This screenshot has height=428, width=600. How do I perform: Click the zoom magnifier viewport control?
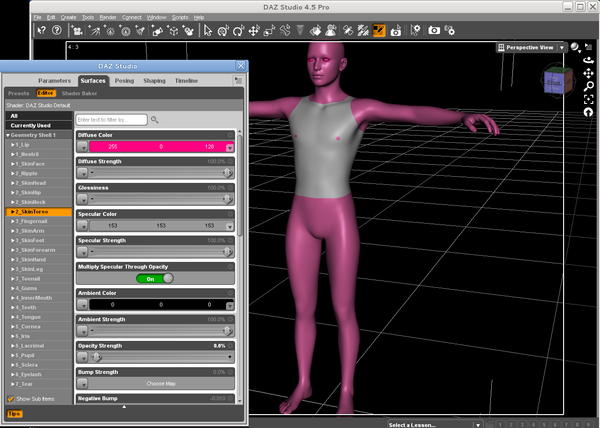589,86
